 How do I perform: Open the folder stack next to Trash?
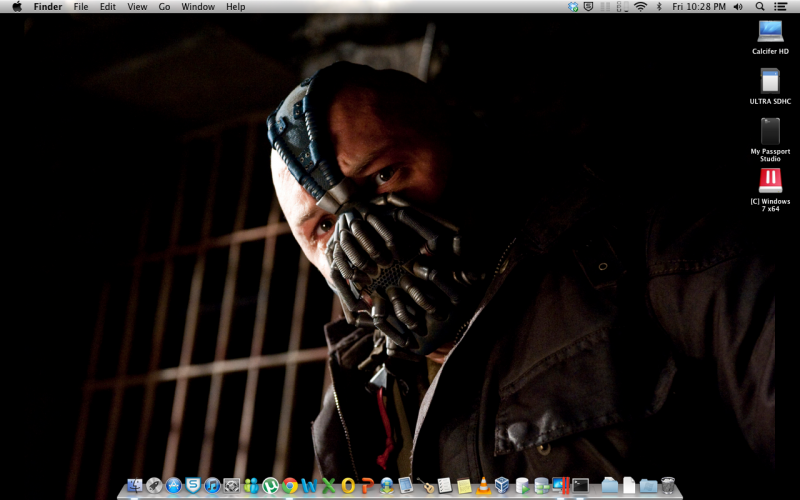pos(648,485)
